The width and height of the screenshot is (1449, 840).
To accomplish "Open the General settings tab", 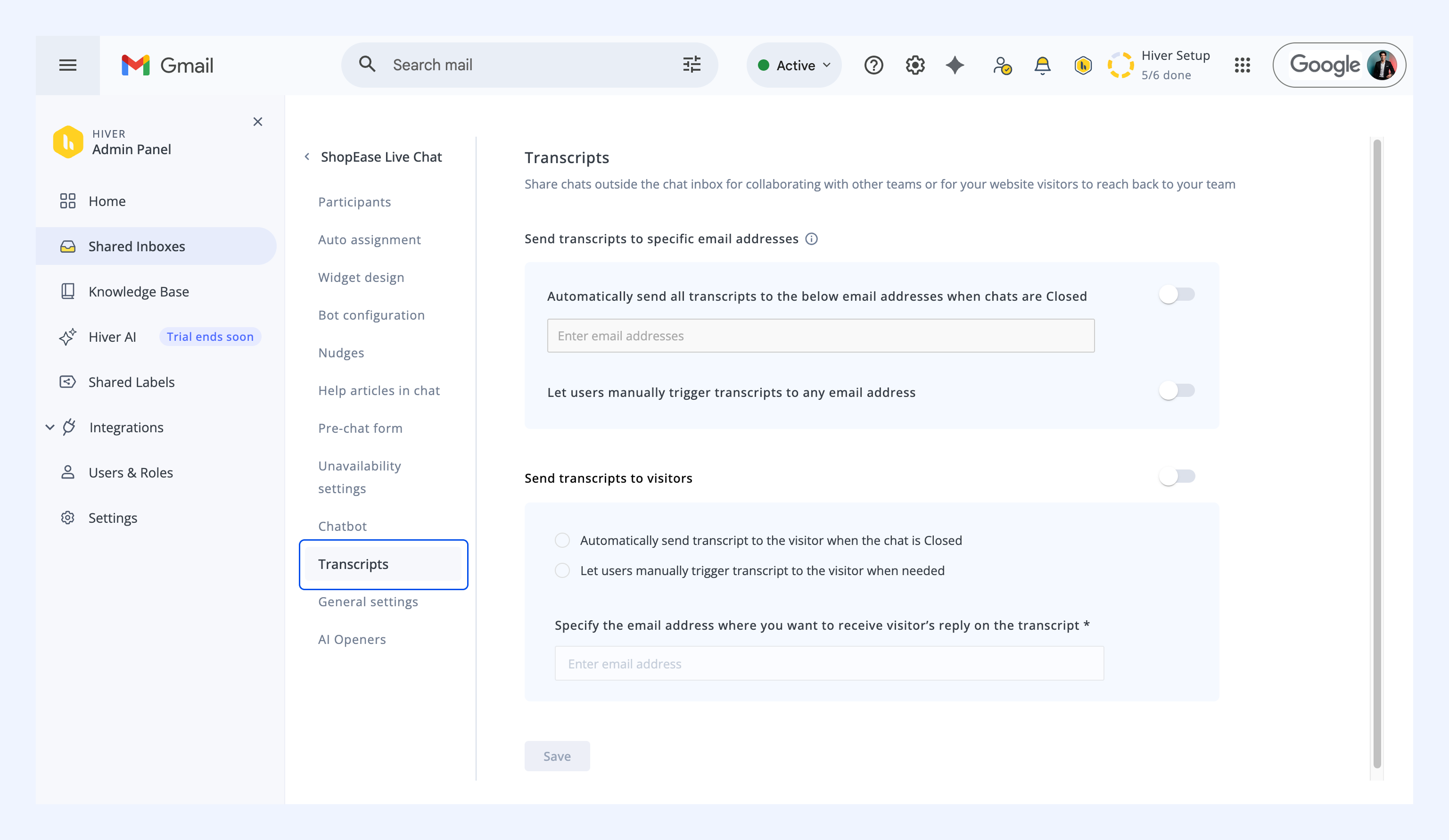I will 368,601.
